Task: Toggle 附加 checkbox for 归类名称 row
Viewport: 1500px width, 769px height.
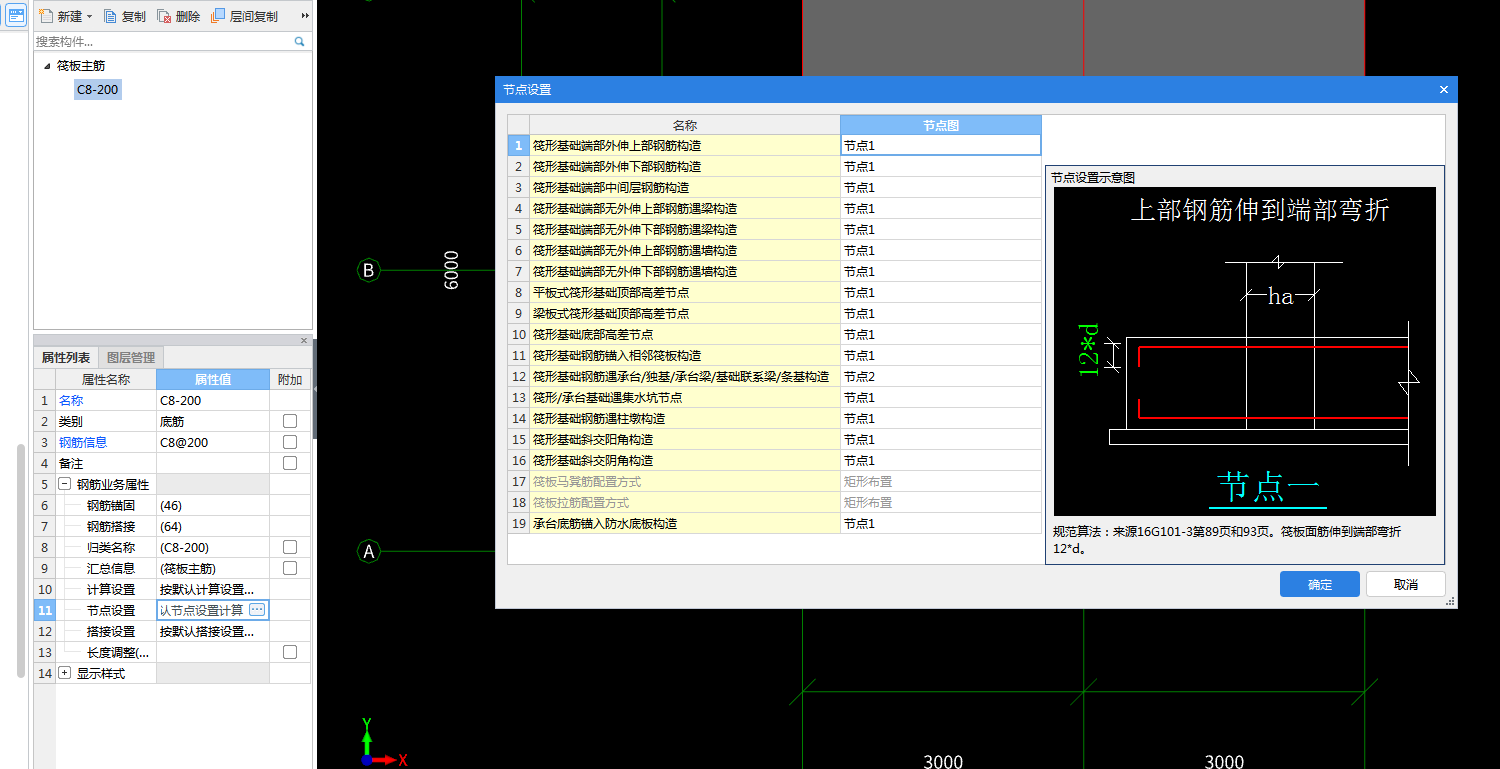Action: [x=290, y=547]
